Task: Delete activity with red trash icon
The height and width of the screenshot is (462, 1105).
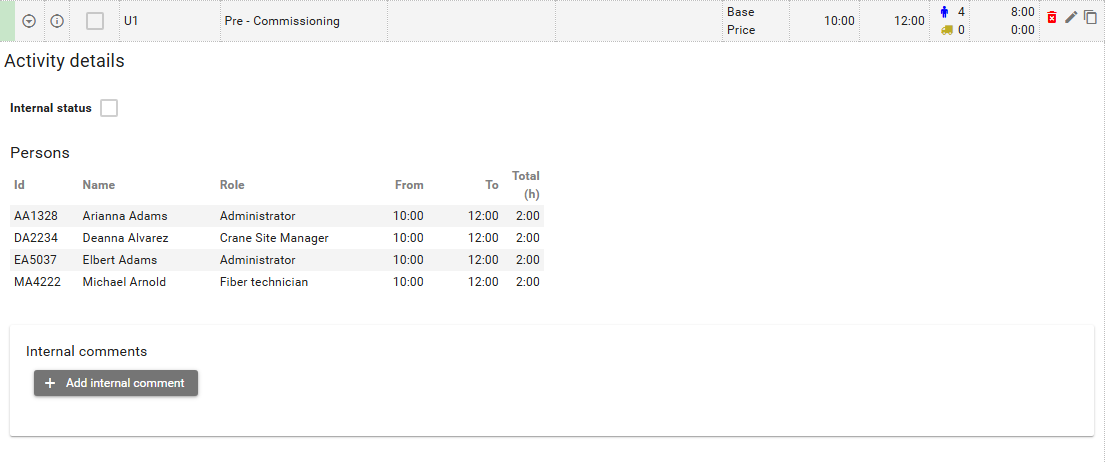Action: [x=1052, y=18]
